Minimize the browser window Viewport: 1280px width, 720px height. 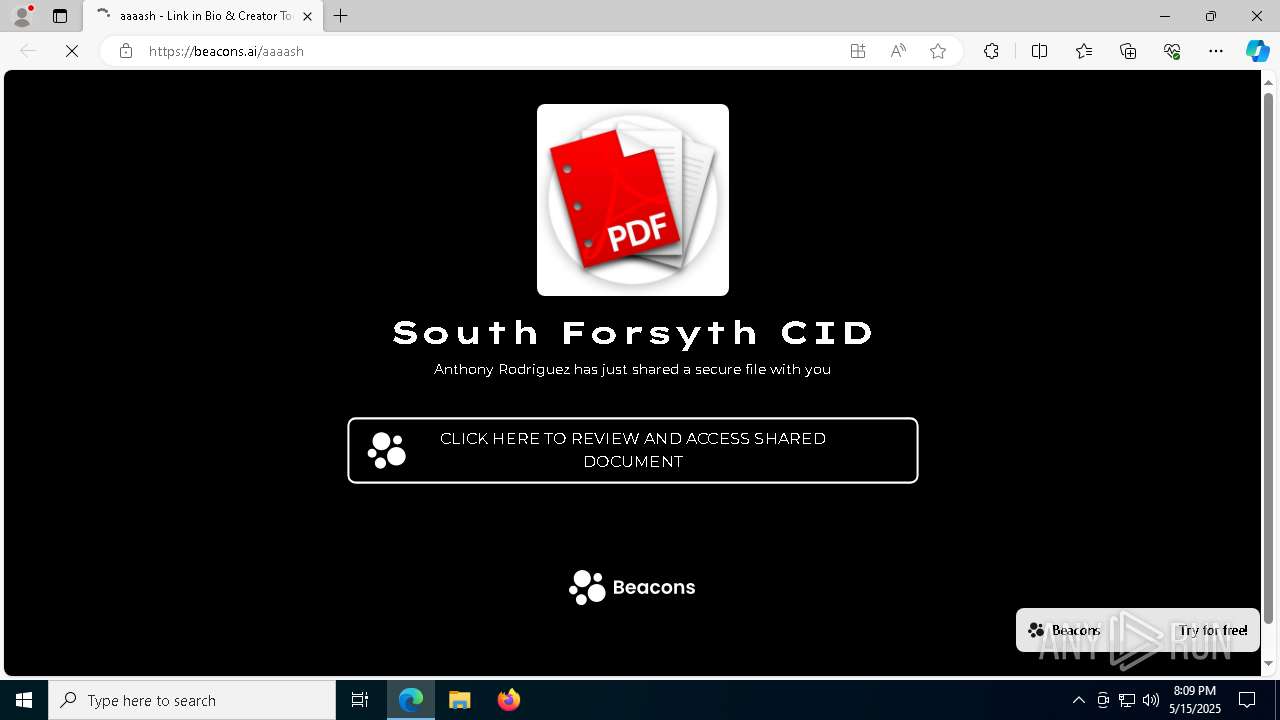click(1164, 16)
